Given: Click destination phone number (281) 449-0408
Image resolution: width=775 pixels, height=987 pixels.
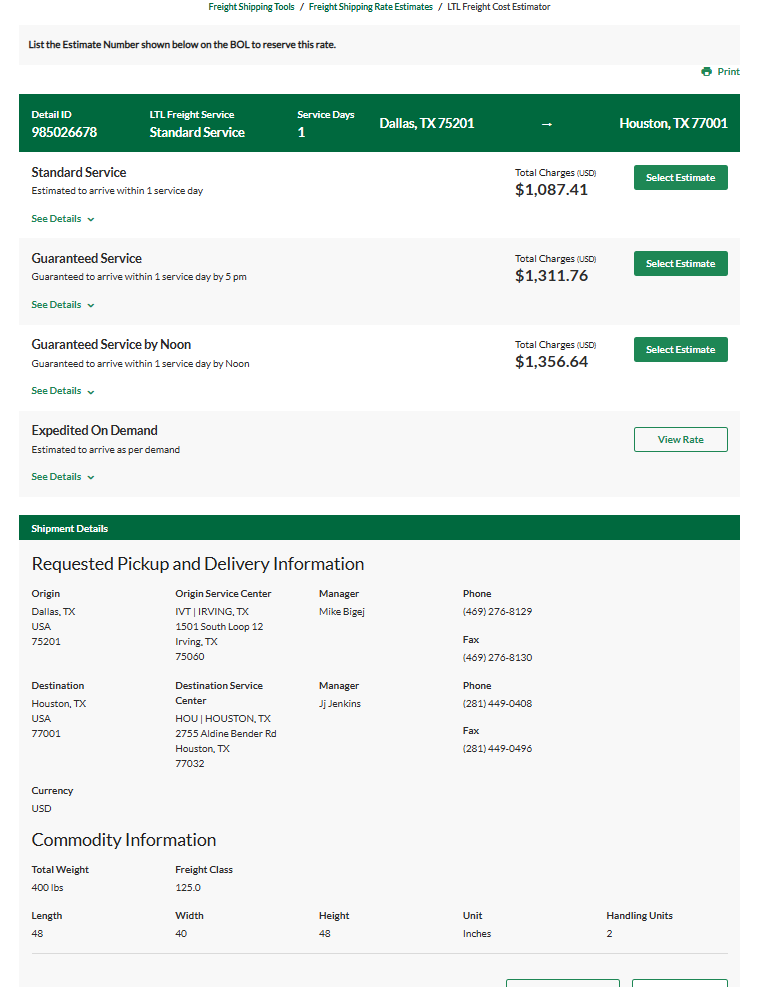Looking at the screenshot, I should coord(497,704).
